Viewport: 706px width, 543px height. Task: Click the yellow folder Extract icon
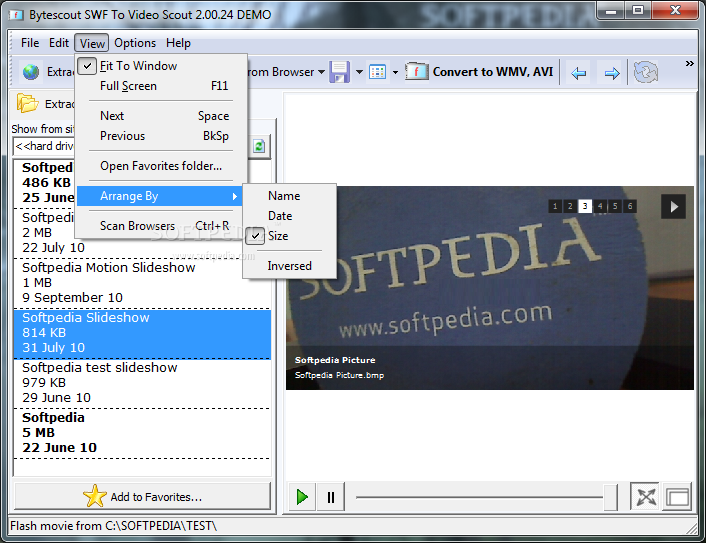tap(27, 103)
